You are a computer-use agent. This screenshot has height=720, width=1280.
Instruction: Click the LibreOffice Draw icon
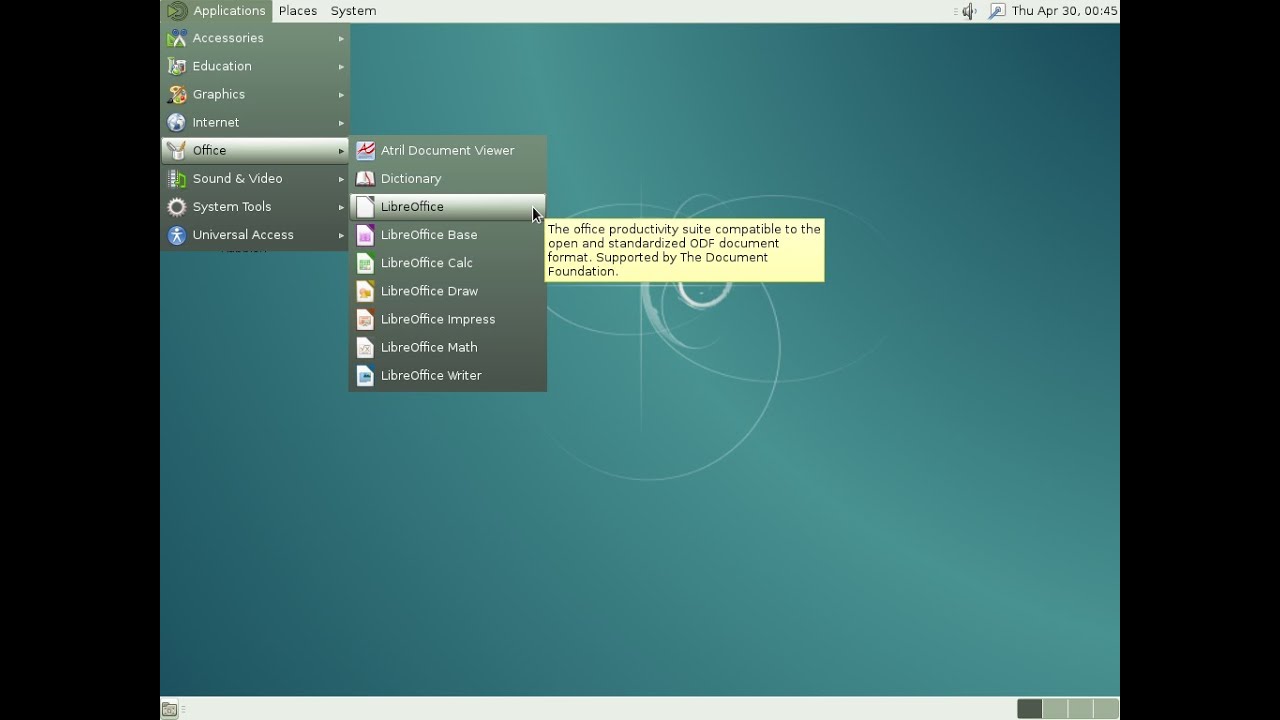365,291
